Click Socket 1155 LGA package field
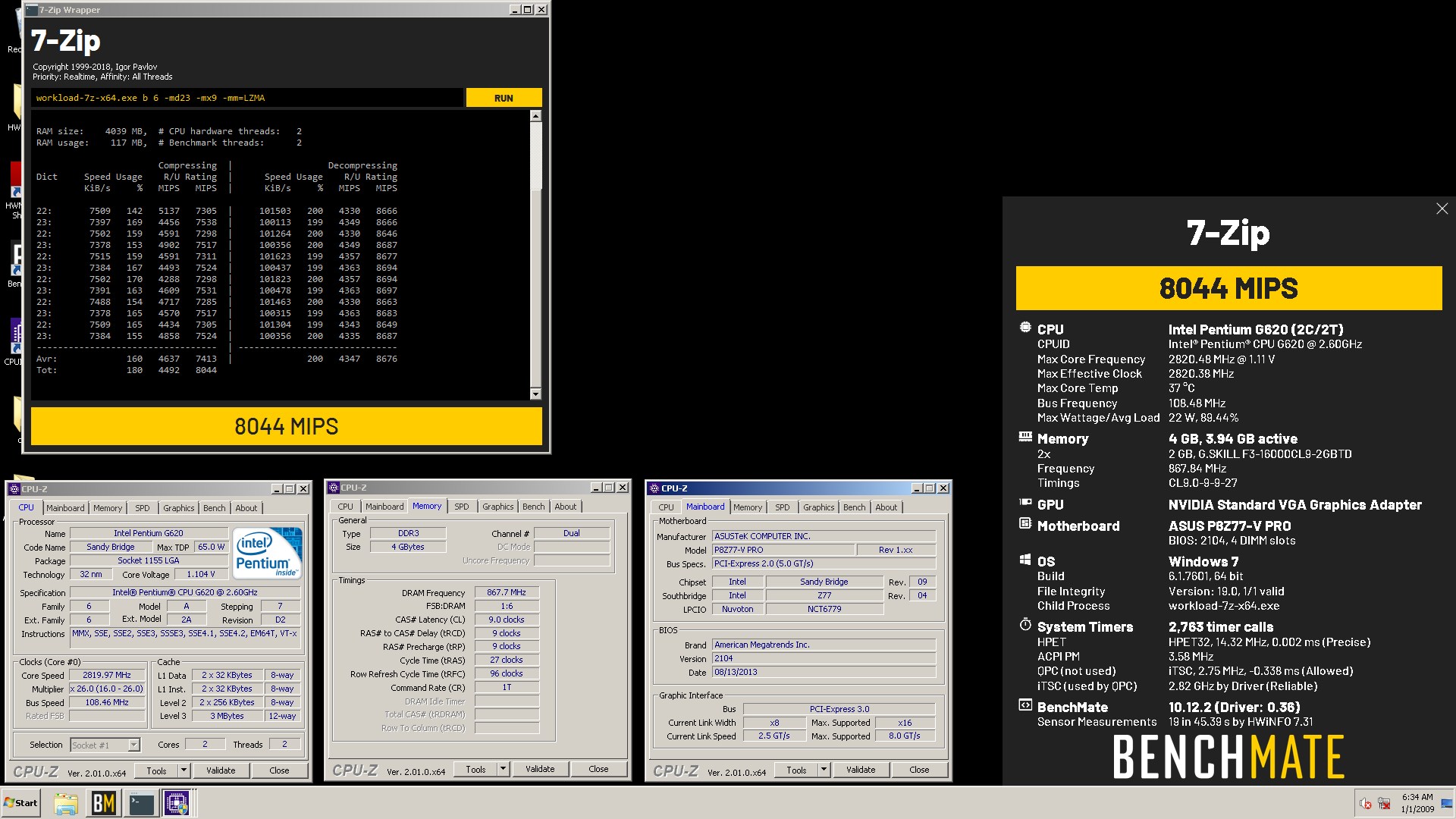 click(149, 560)
